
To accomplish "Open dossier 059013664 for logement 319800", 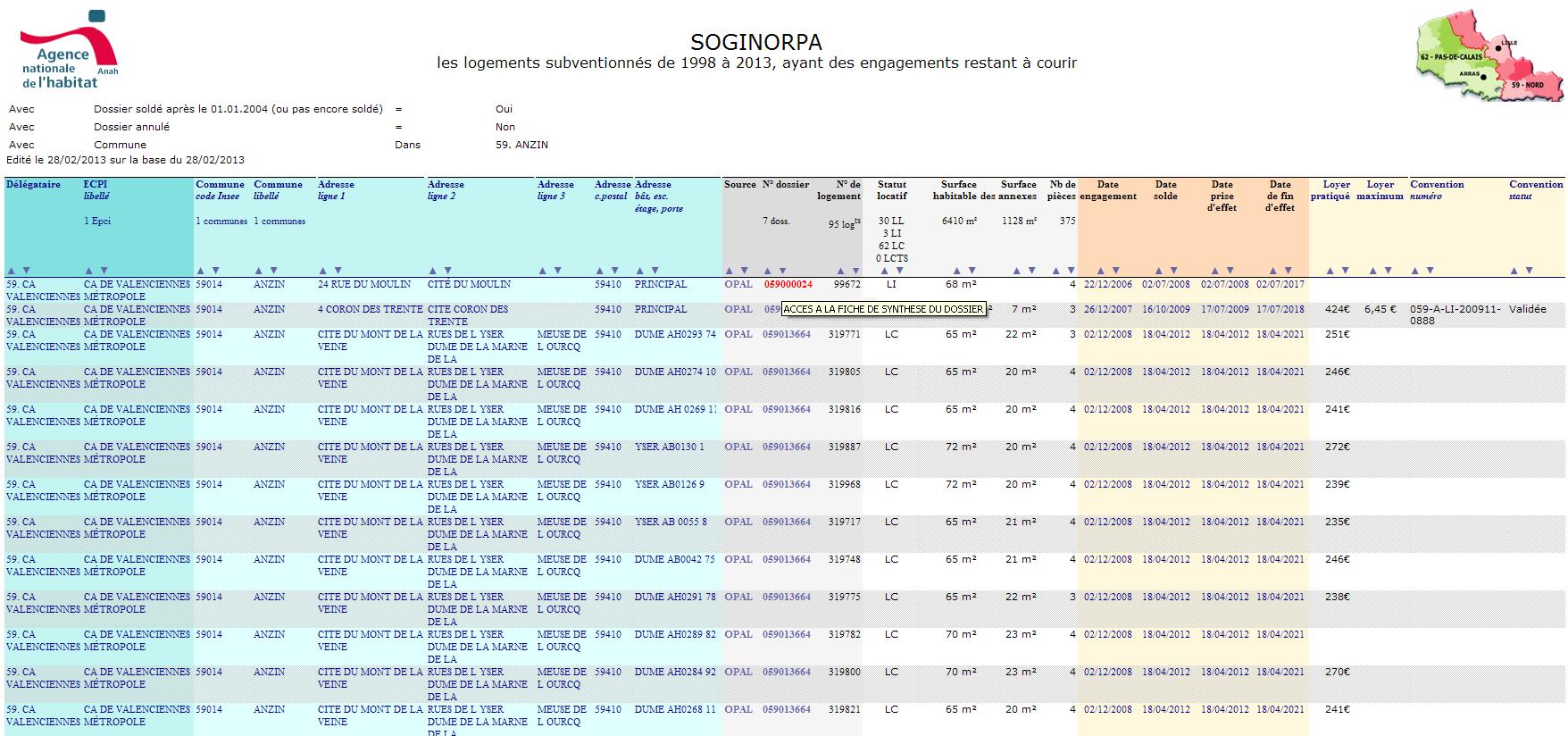I will (787, 673).
